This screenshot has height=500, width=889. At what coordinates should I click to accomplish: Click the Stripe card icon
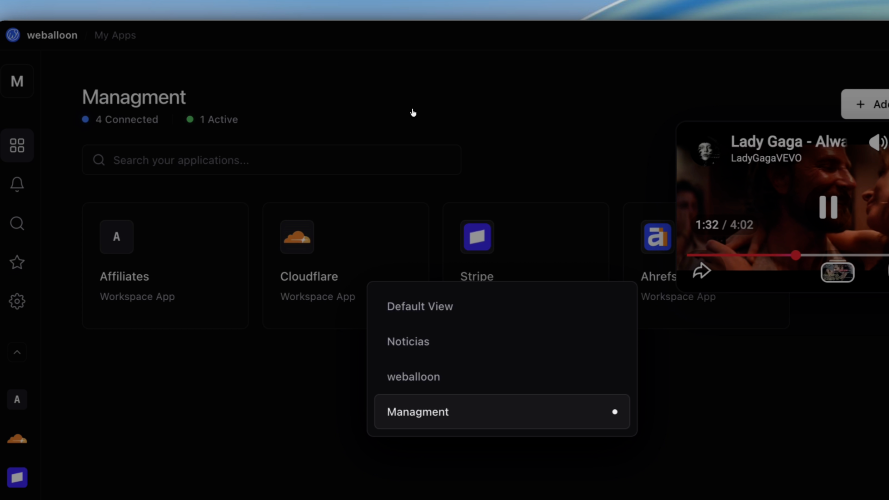477,237
